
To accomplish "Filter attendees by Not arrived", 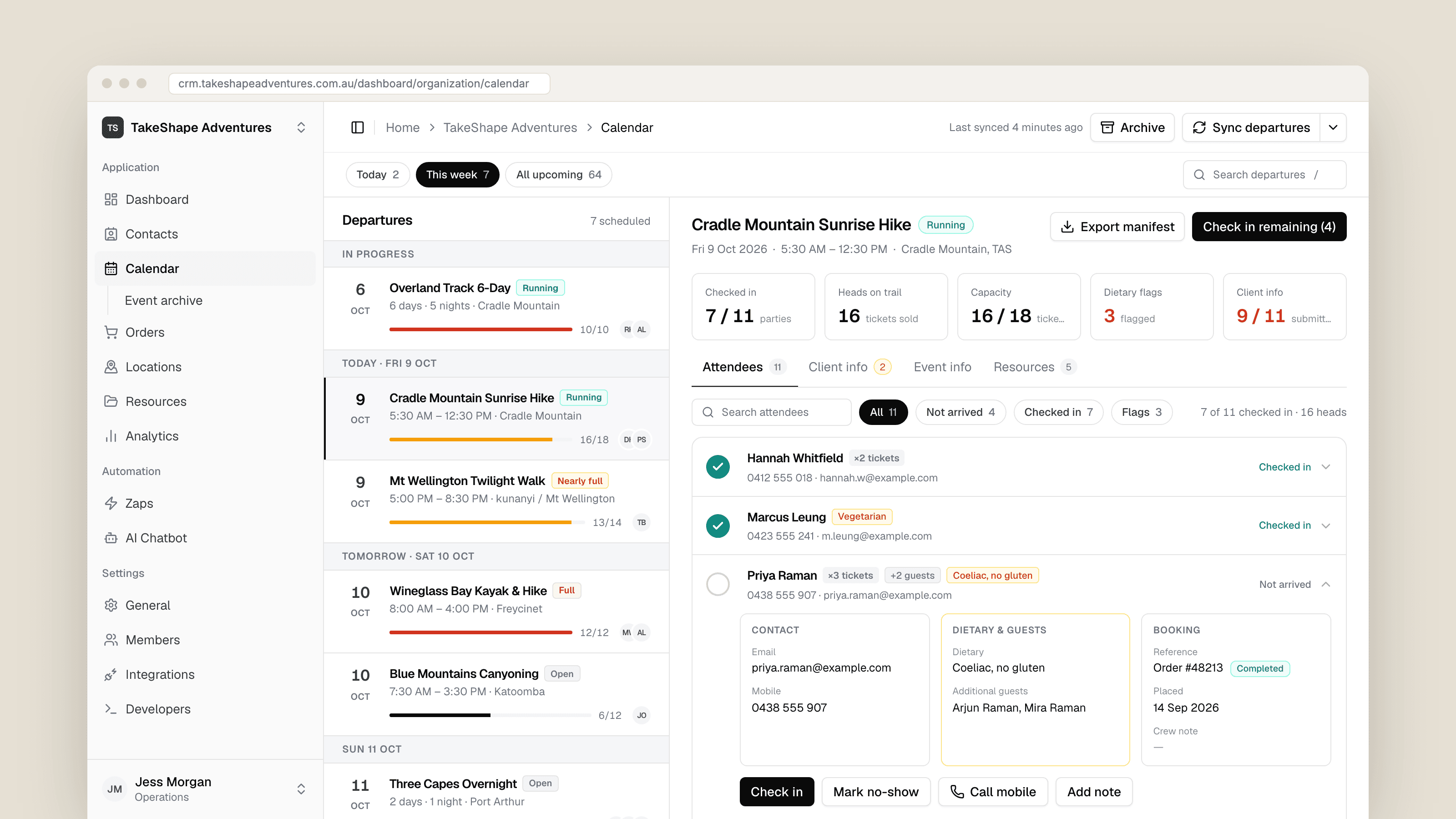I will tap(961, 412).
